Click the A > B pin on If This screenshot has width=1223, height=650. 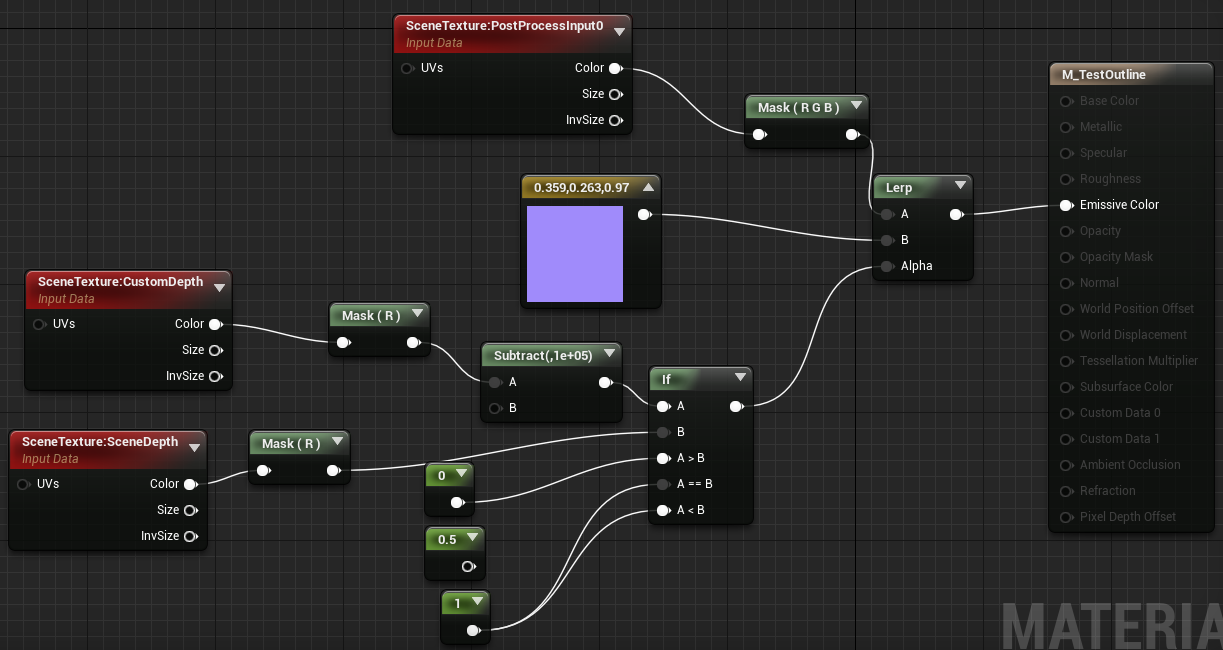click(663, 458)
